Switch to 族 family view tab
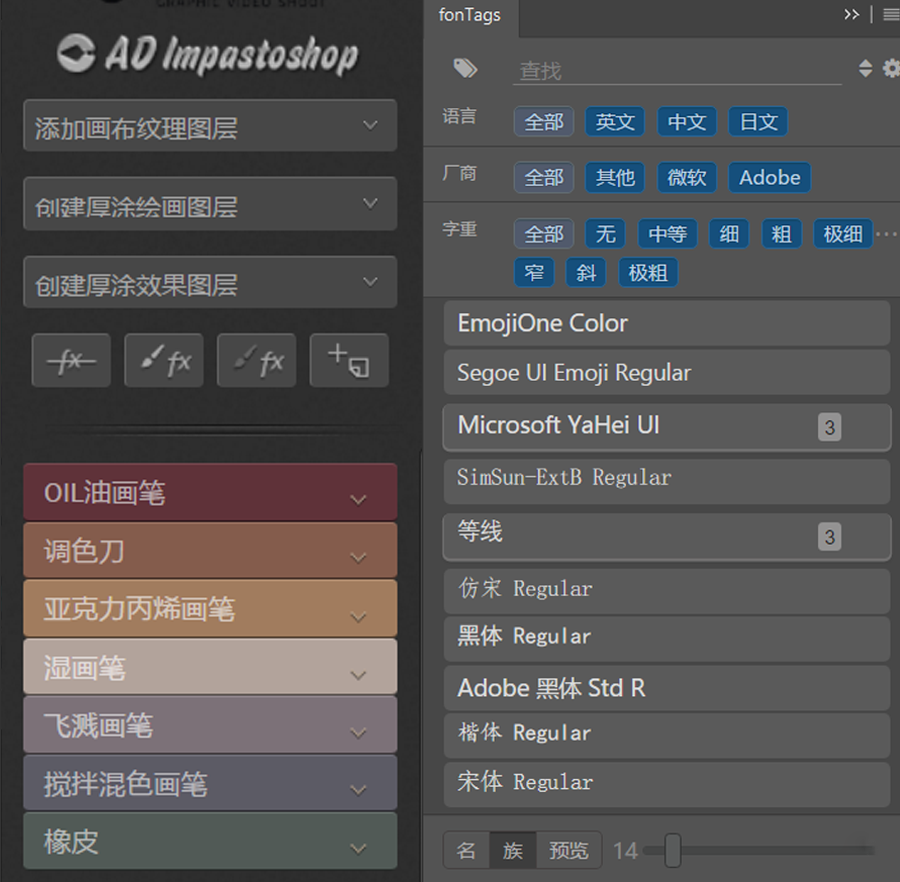Viewport: 900px width, 882px height. [513, 850]
